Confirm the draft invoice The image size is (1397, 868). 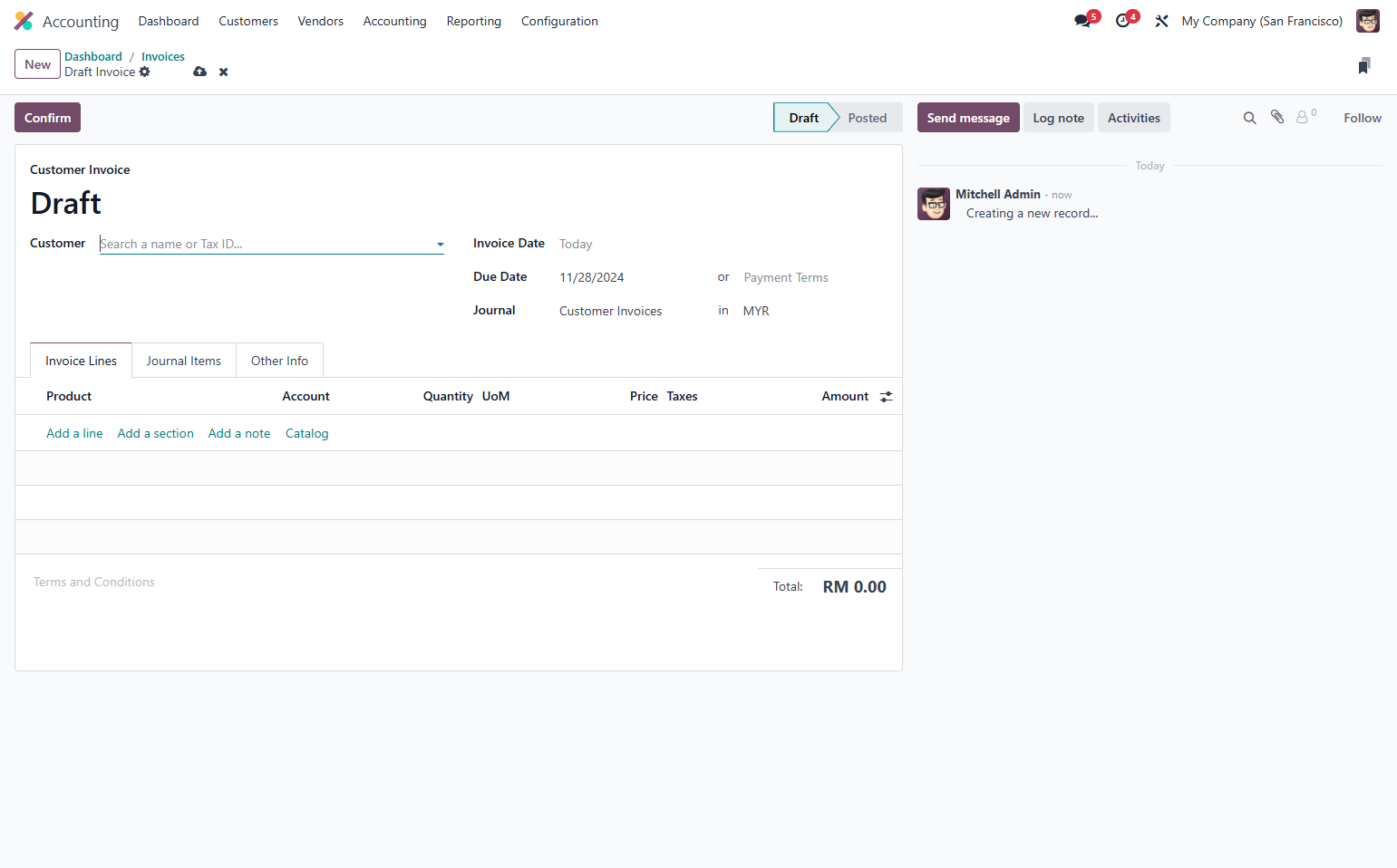click(47, 118)
